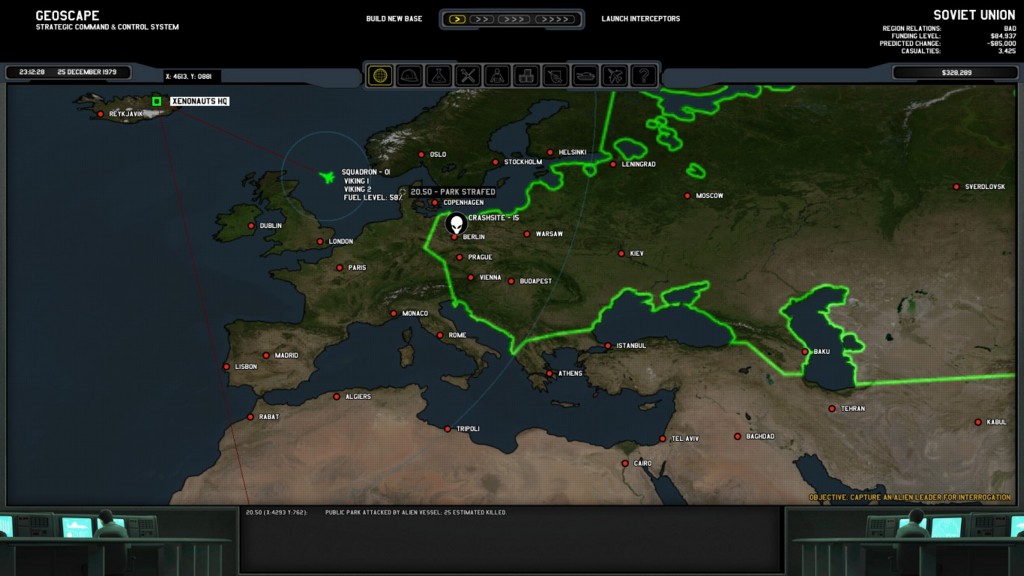
Task: Open the Base construction helmet icon
Action: (x=409, y=76)
